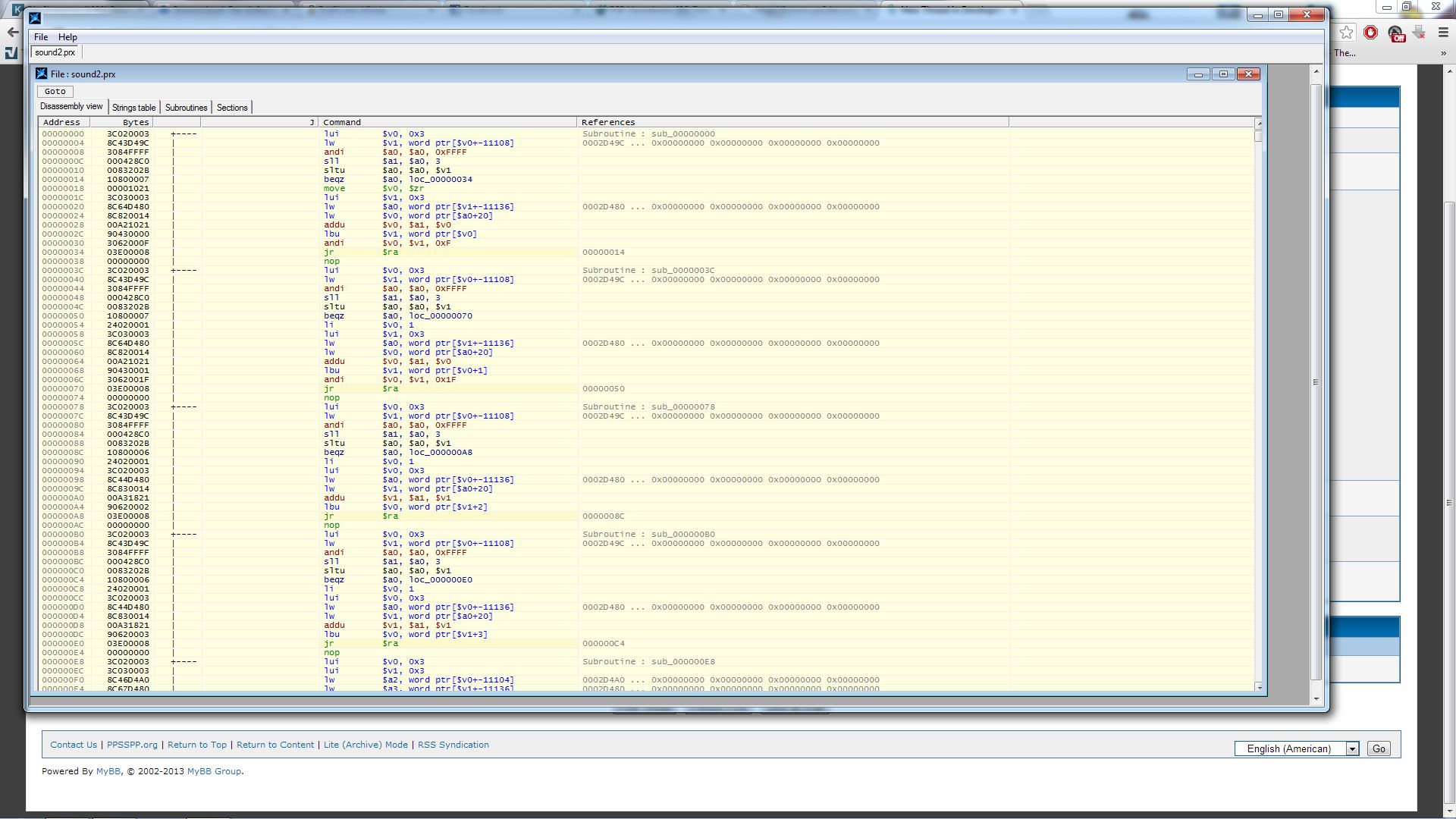This screenshot has height=819, width=1456.
Task: Click the disassembly list scroll-down arrow
Action: pos(1259,687)
